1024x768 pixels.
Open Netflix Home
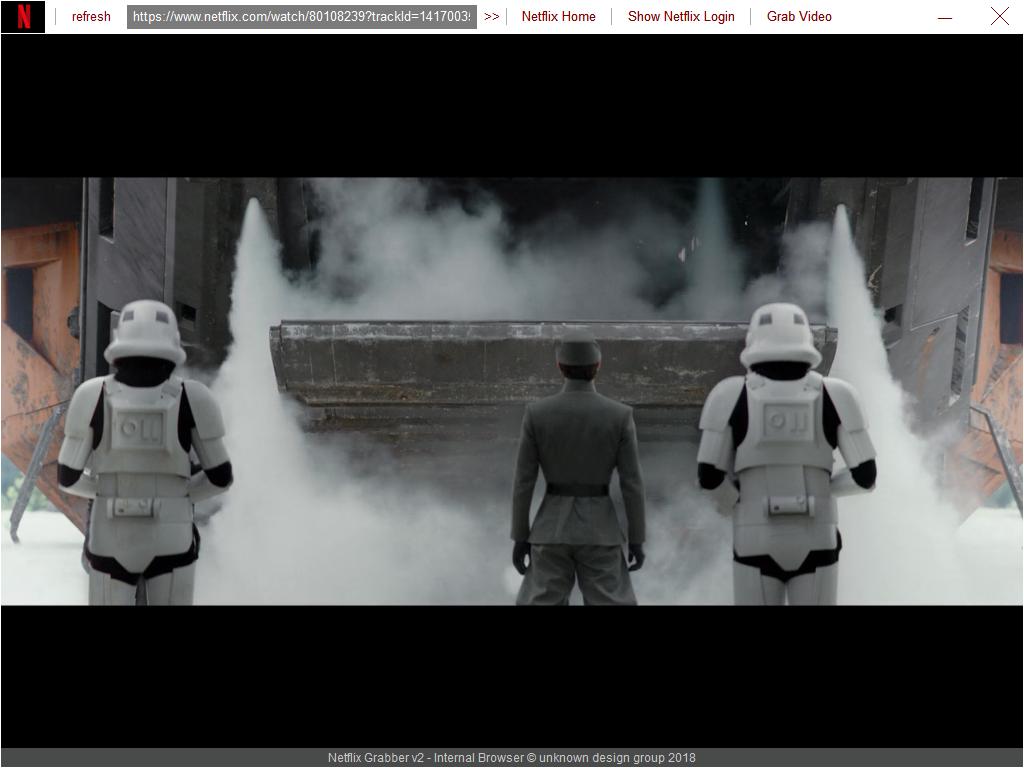click(558, 17)
